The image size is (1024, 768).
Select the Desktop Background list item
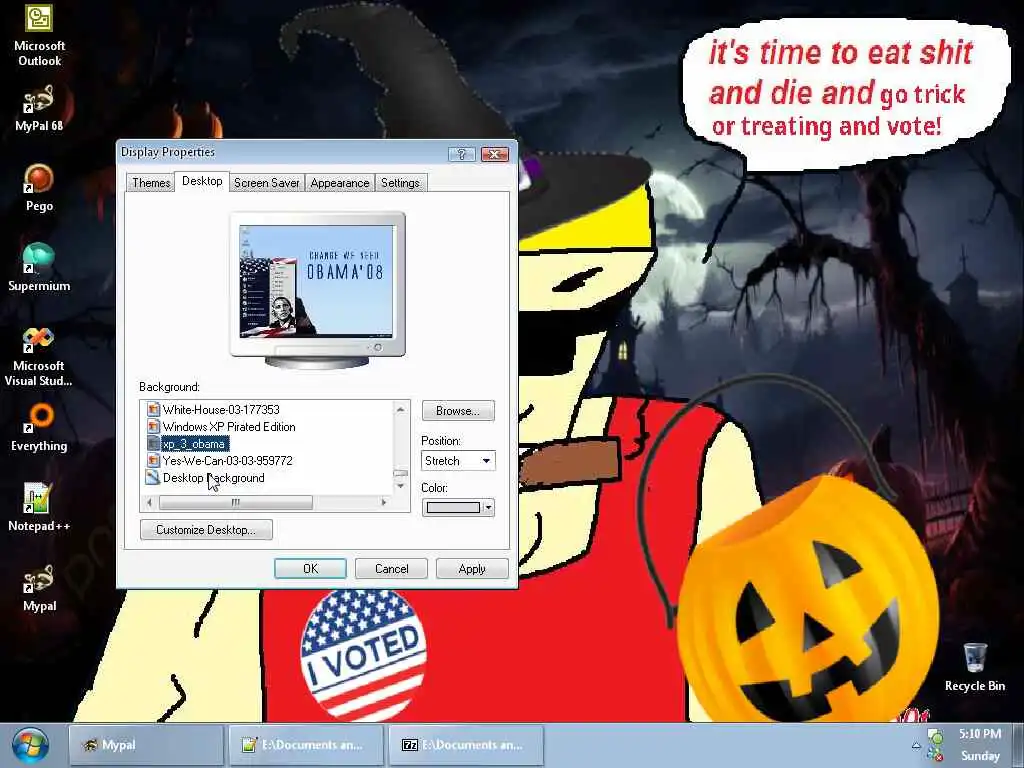(x=214, y=477)
